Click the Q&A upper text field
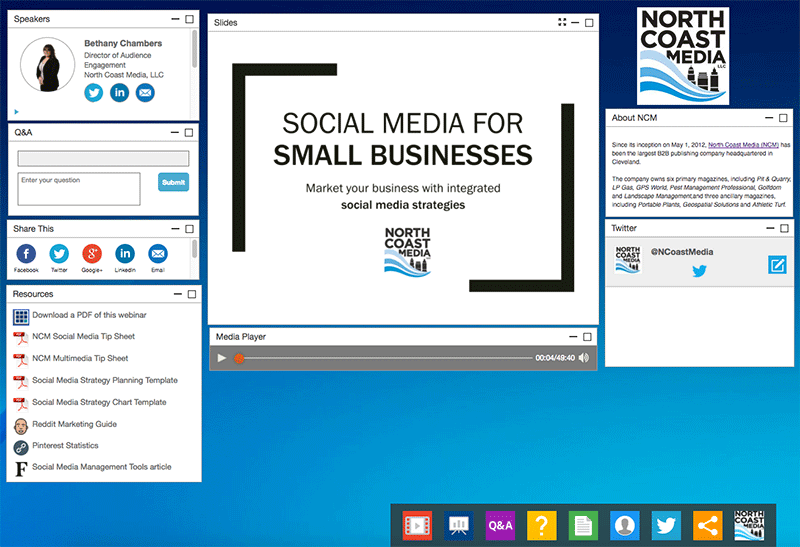 pyautogui.click(x=103, y=158)
